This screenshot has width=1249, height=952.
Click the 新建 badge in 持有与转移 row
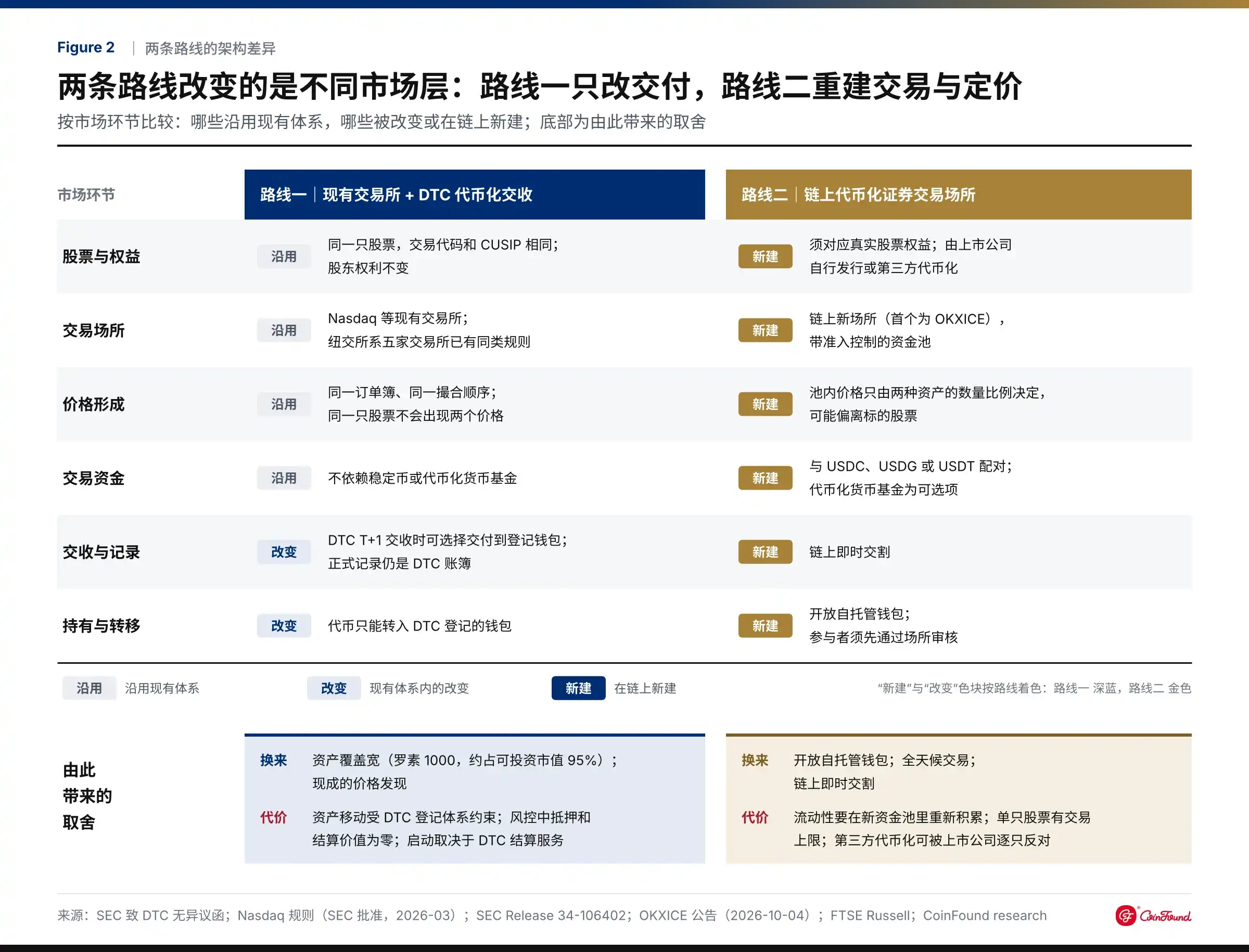point(765,626)
